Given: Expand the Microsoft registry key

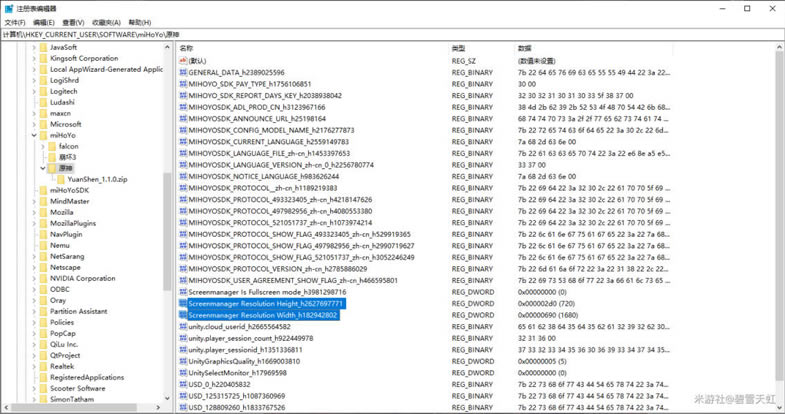Looking at the screenshot, I should click(34, 124).
